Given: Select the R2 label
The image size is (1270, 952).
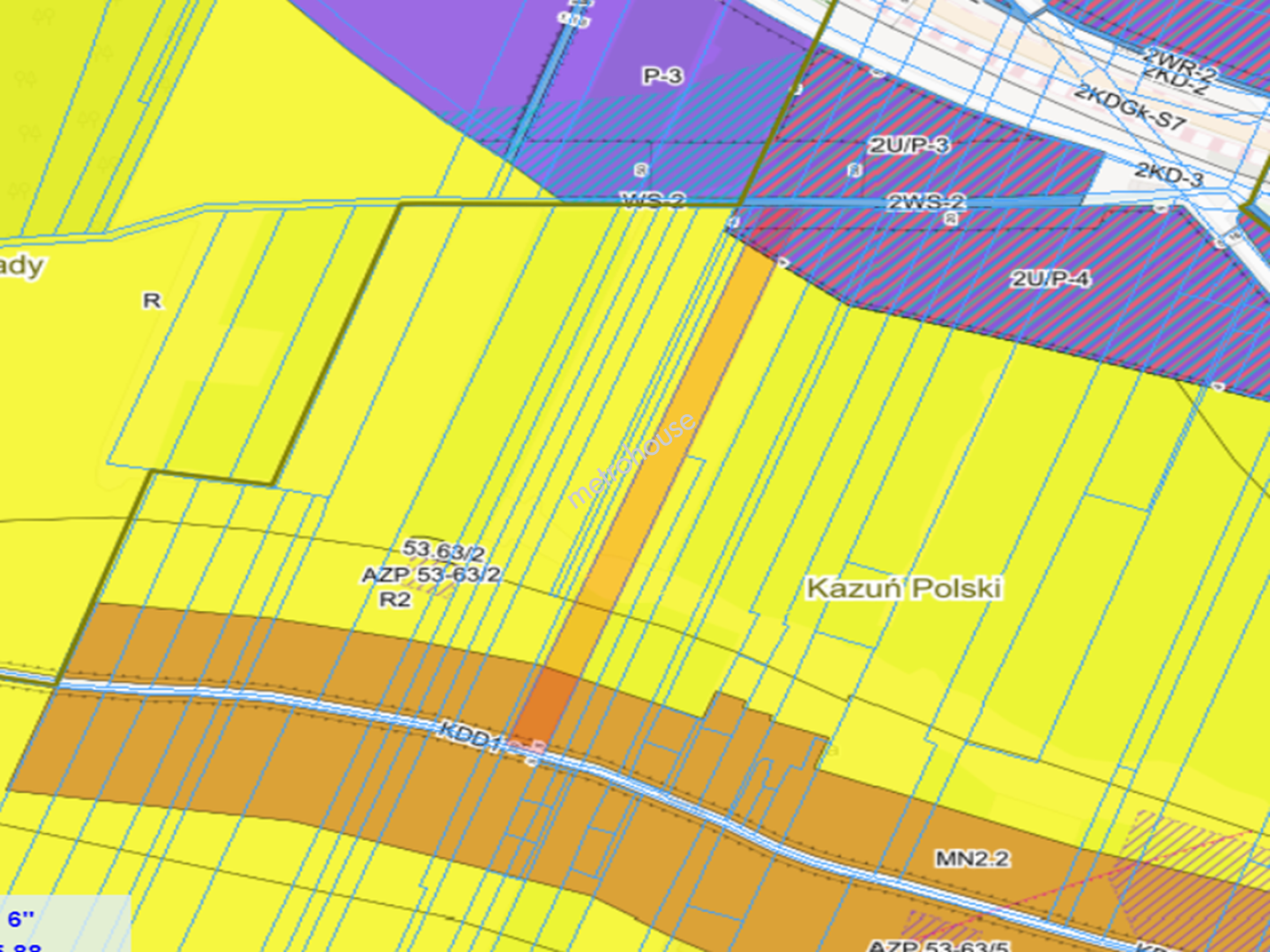Looking at the screenshot, I should tap(395, 599).
